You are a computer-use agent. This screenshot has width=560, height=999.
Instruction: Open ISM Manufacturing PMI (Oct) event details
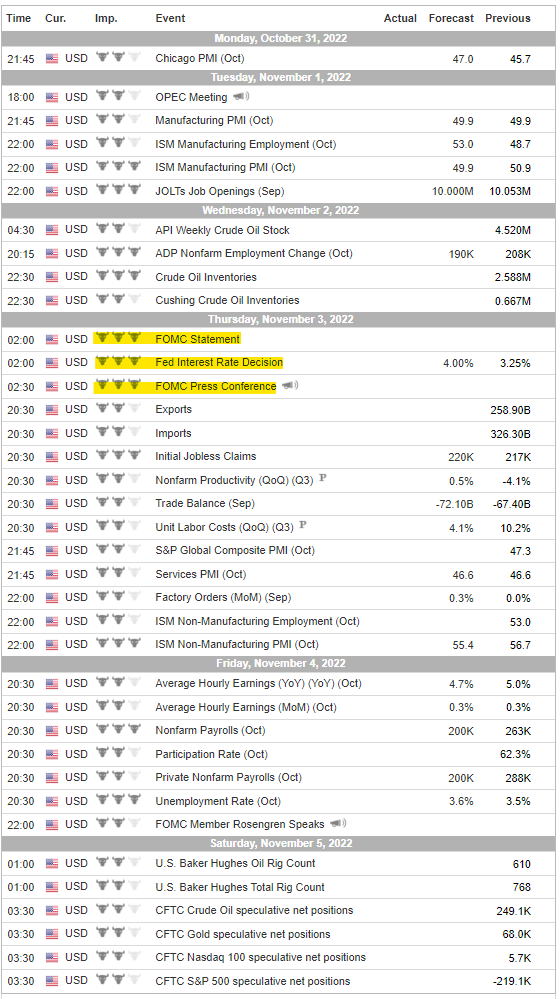pos(226,168)
